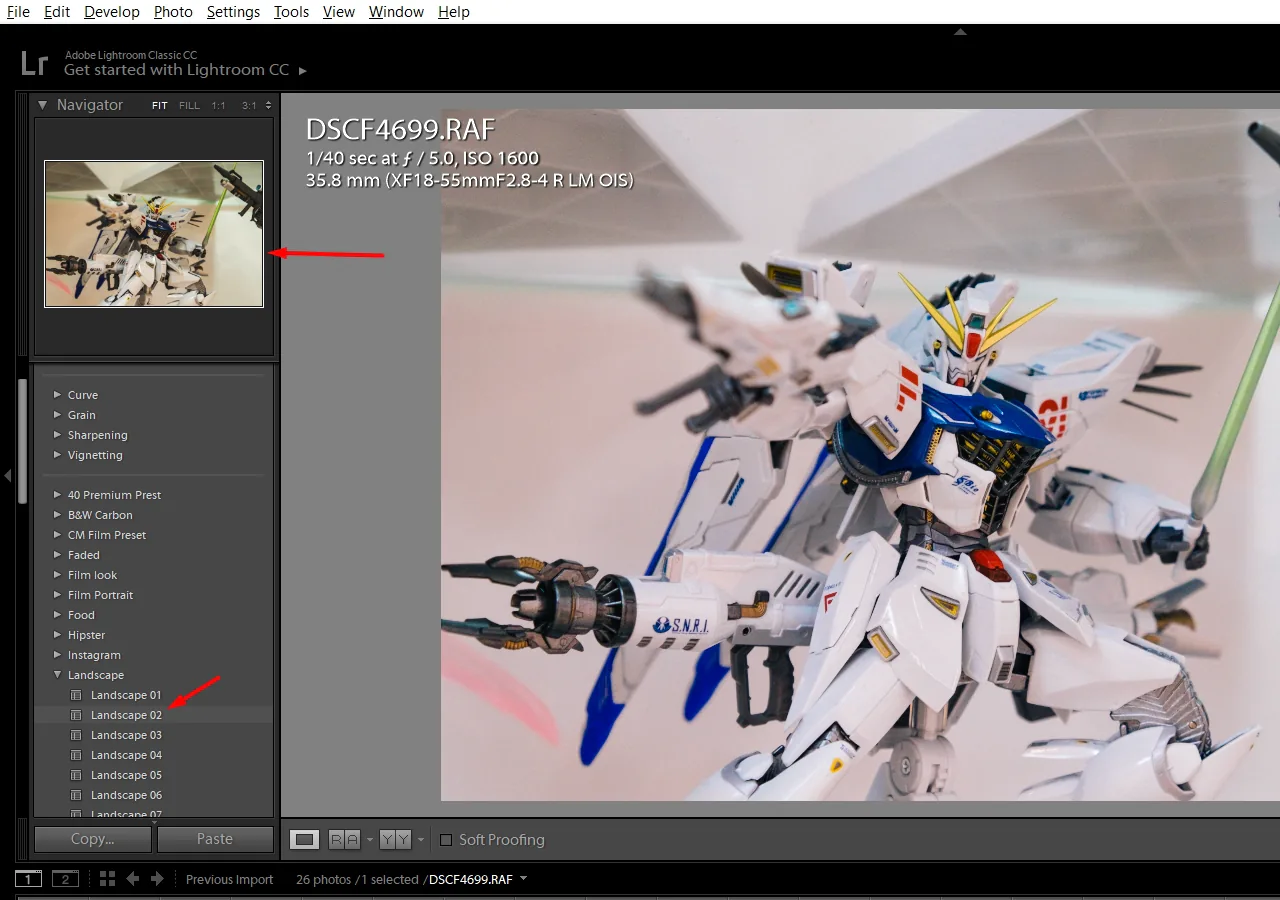Click the Copy... button
Screen dimensions: 1280x900
[93, 840]
